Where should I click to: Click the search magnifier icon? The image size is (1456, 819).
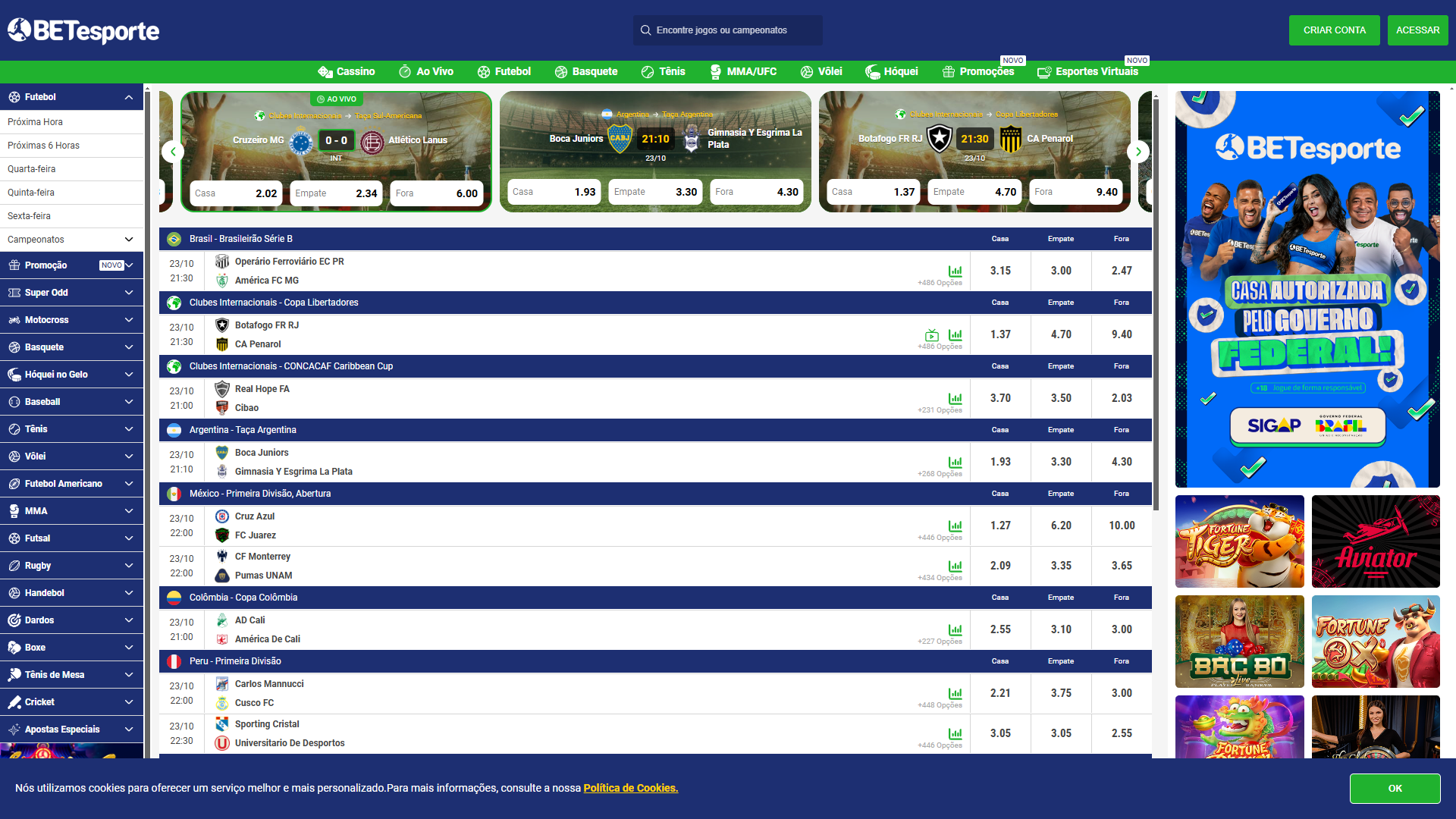click(x=645, y=30)
